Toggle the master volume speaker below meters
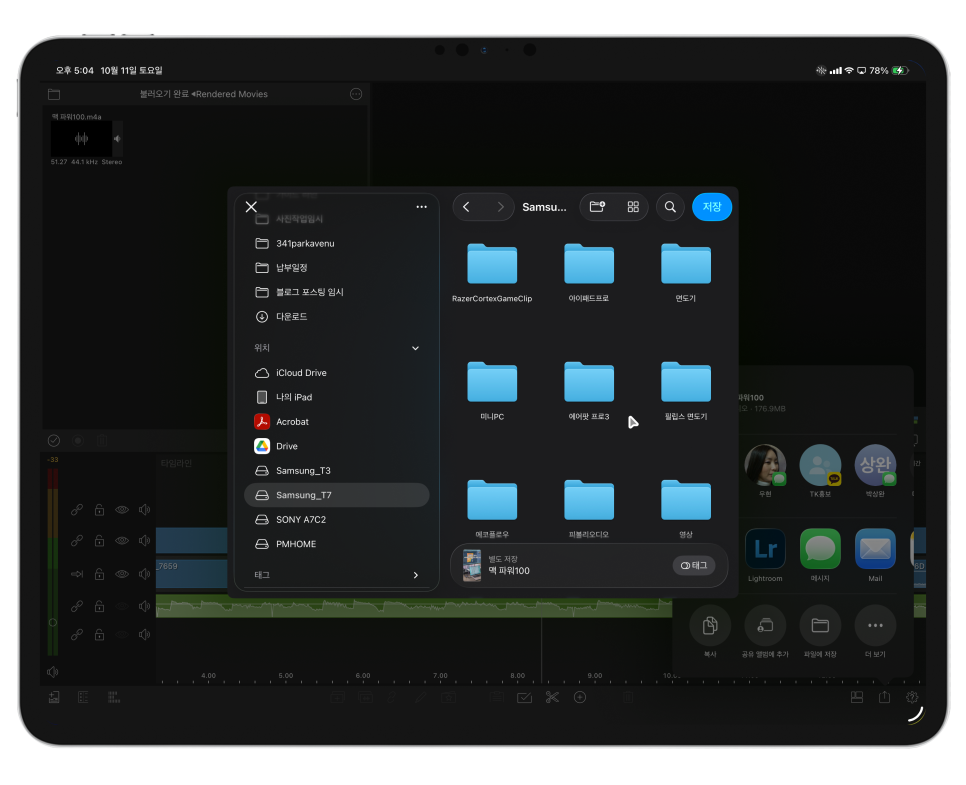This screenshot has height=785, width=966. (x=53, y=672)
